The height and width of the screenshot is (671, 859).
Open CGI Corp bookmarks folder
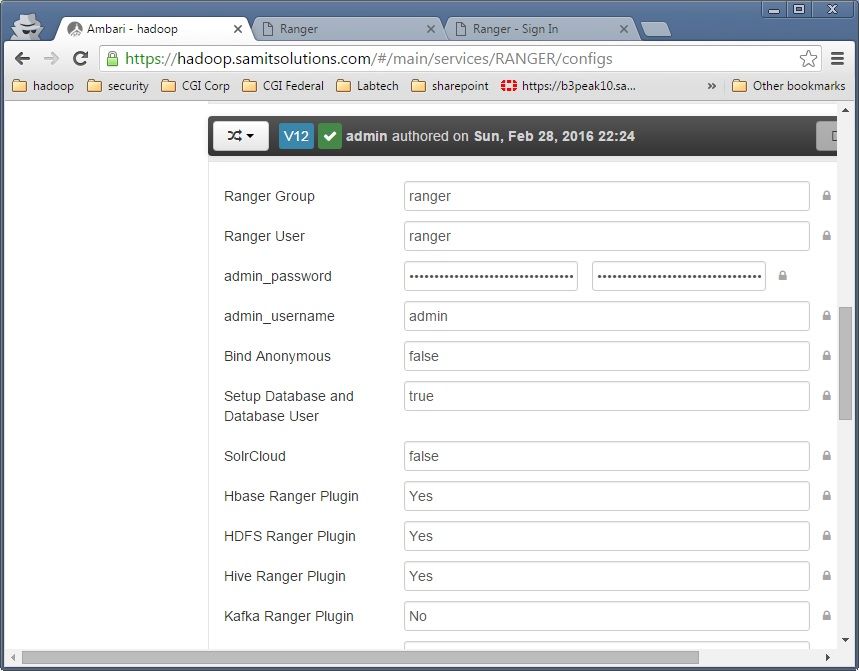pos(195,86)
